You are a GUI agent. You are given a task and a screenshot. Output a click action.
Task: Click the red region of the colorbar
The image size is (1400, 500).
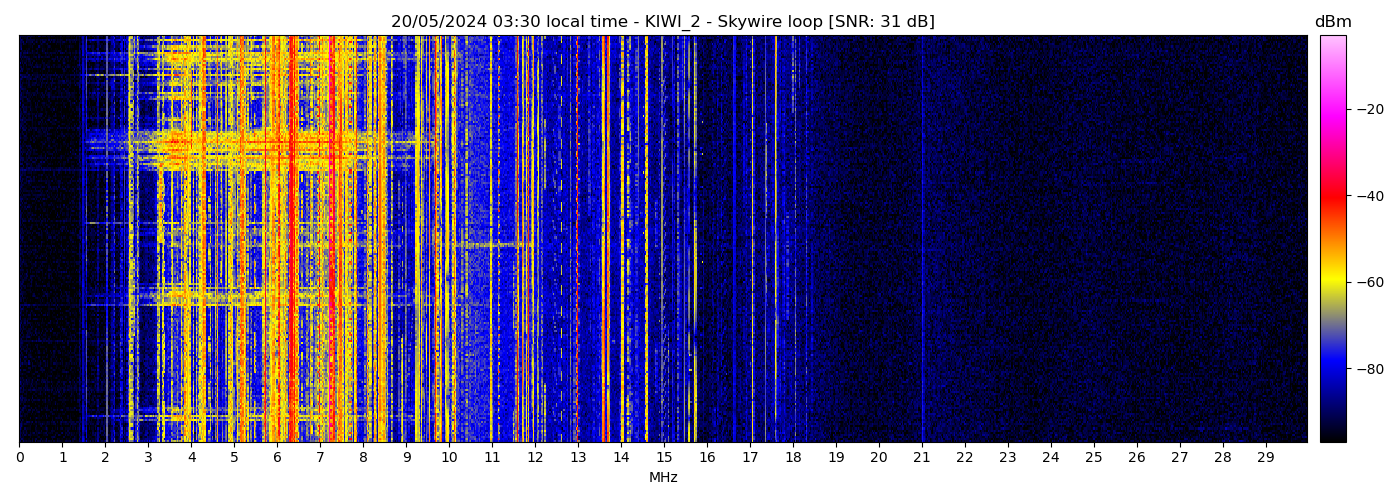(x=1332, y=196)
